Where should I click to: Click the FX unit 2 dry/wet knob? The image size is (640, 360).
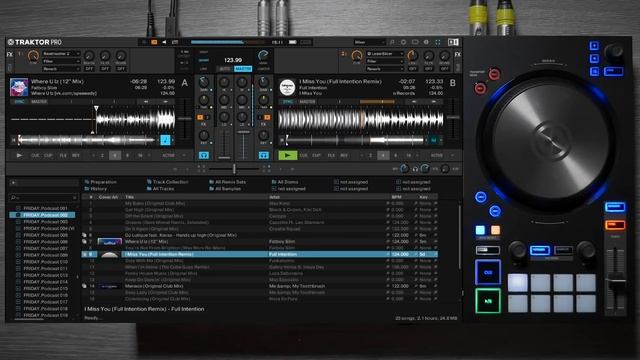(x=357, y=56)
